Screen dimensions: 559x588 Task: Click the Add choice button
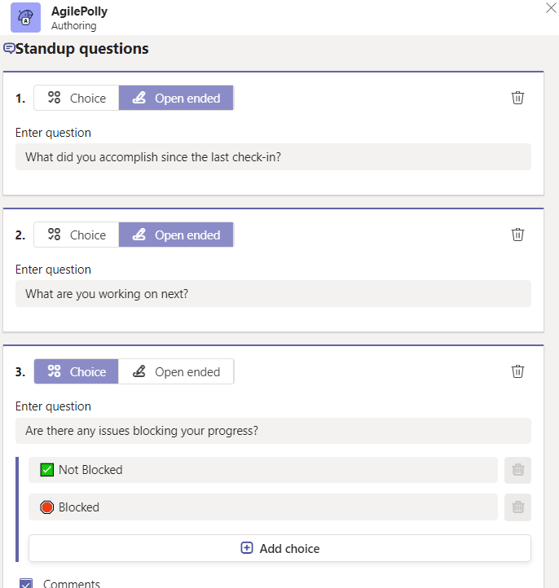pos(280,548)
